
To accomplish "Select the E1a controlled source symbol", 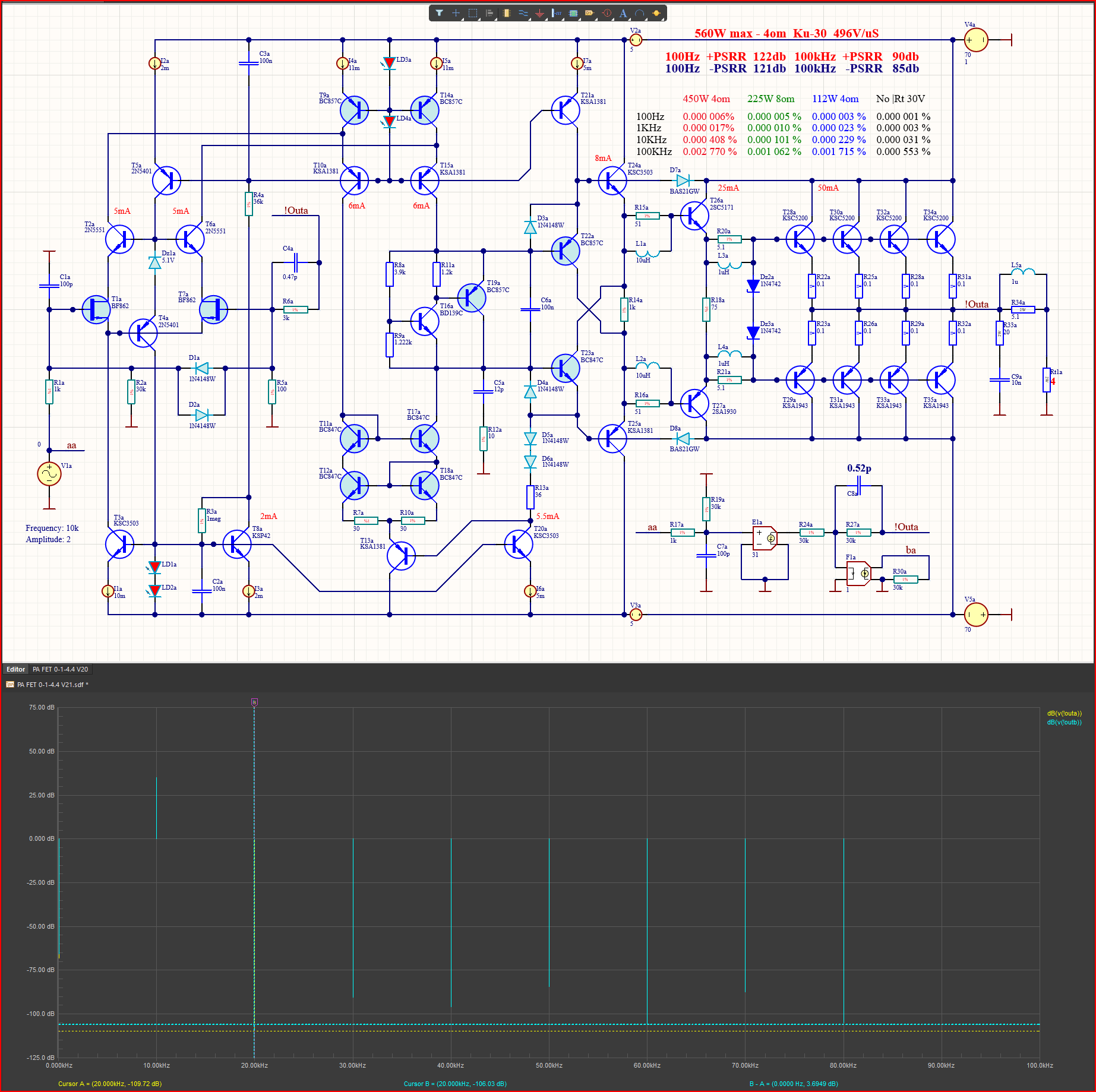I will [x=765, y=539].
